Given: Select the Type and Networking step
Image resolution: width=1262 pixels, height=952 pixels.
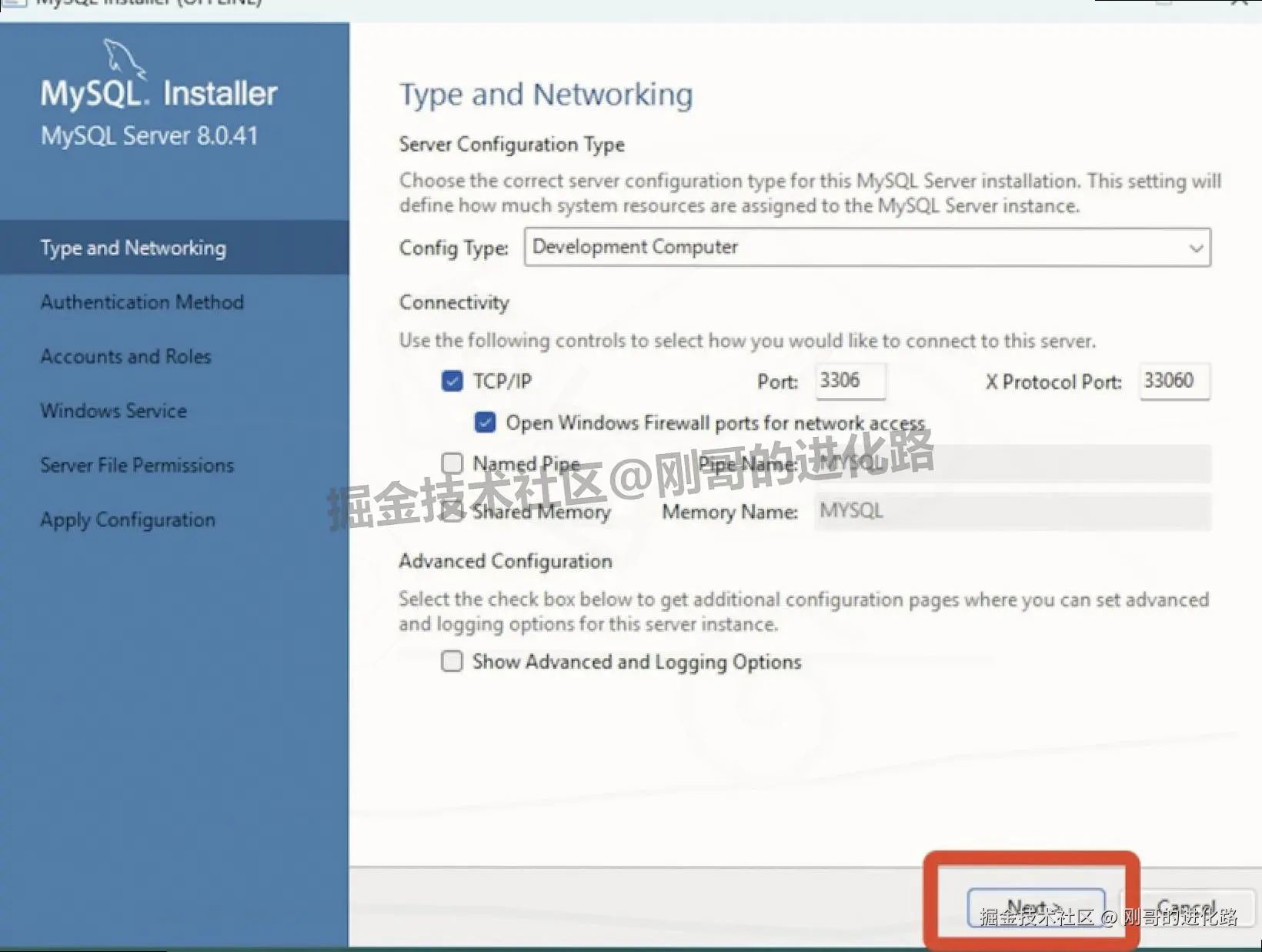Looking at the screenshot, I should [132, 248].
